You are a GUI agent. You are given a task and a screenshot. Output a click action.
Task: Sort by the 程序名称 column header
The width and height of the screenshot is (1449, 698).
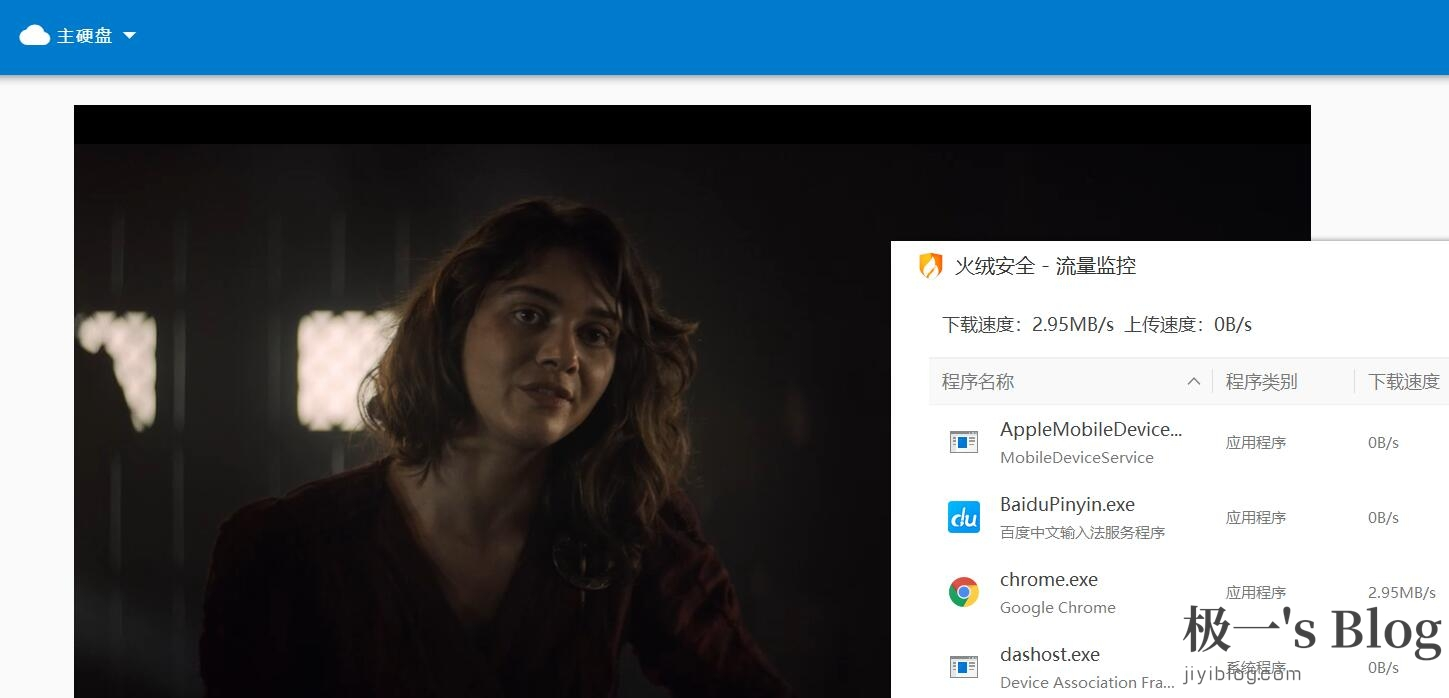pos(978,382)
